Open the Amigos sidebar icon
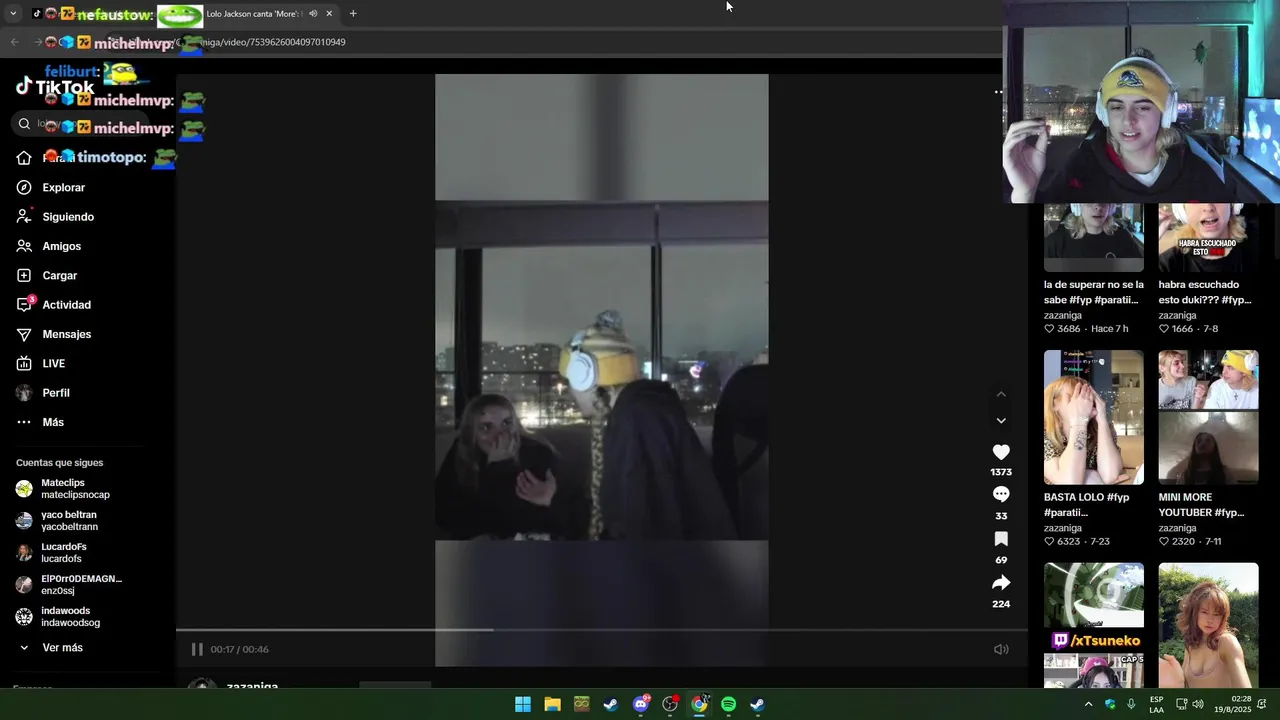The width and height of the screenshot is (1280, 720). pyautogui.click(x=24, y=246)
